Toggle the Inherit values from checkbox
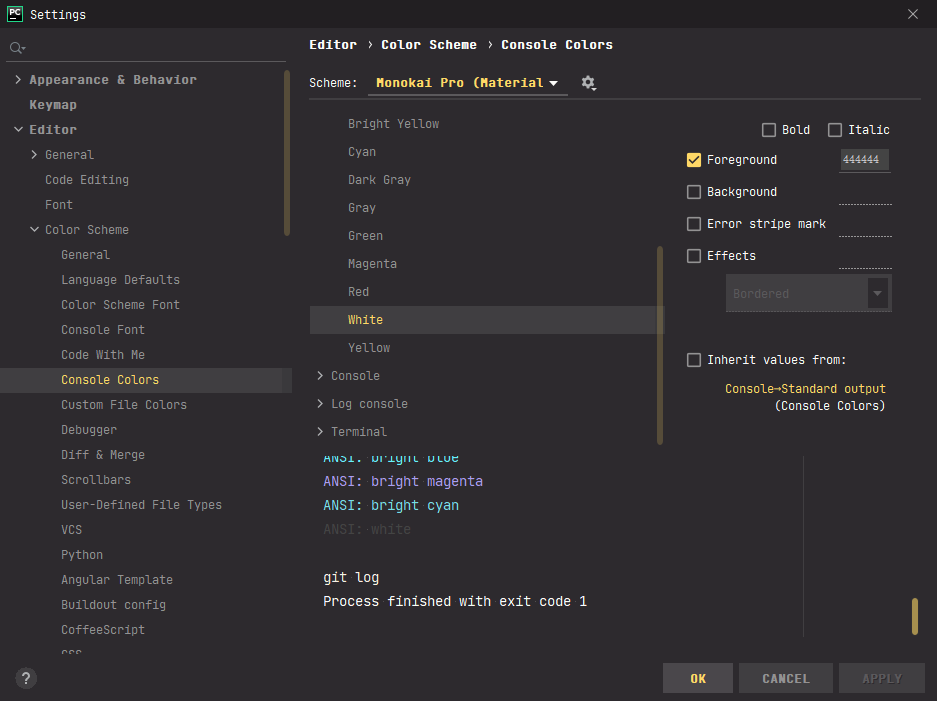Screen dimensions: 937x701 click(x=694, y=360)
